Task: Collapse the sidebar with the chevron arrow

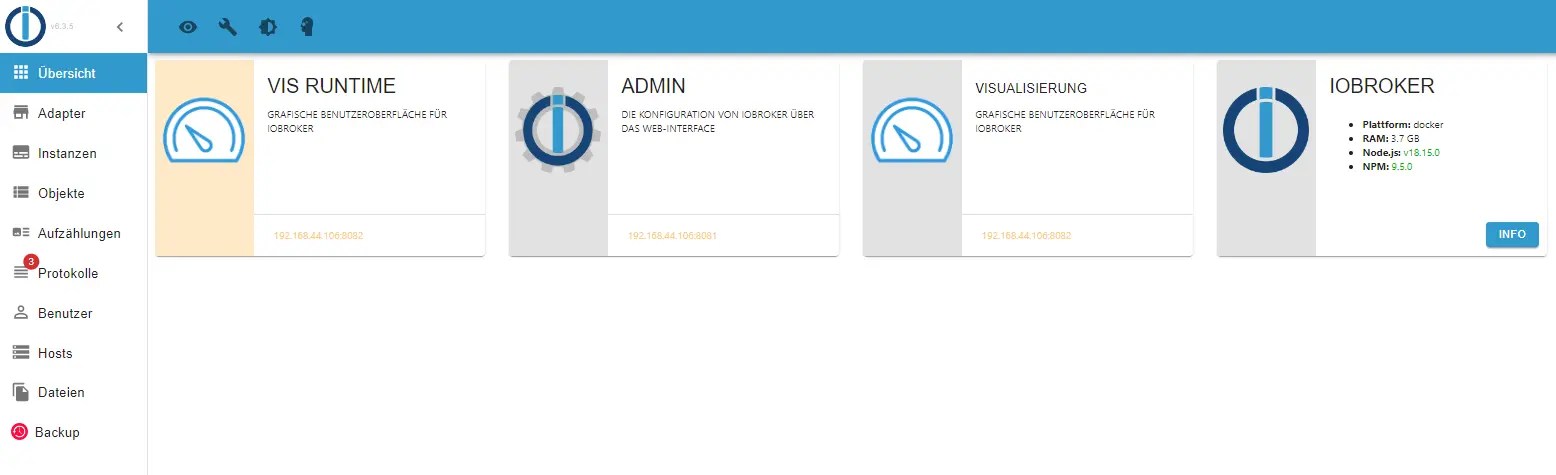Action: pos(120,27)
